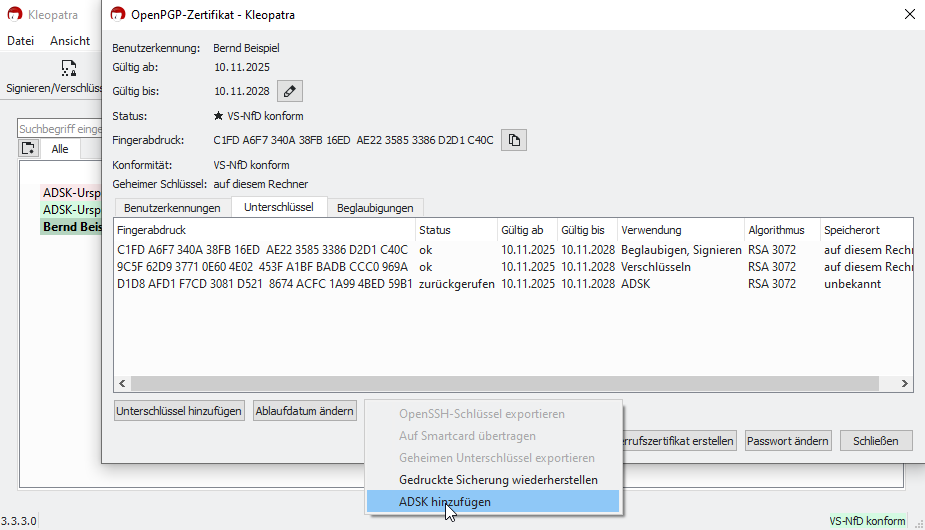
Task: Select the green ADSK-Ursp certificate row
Action: (71, 210)
